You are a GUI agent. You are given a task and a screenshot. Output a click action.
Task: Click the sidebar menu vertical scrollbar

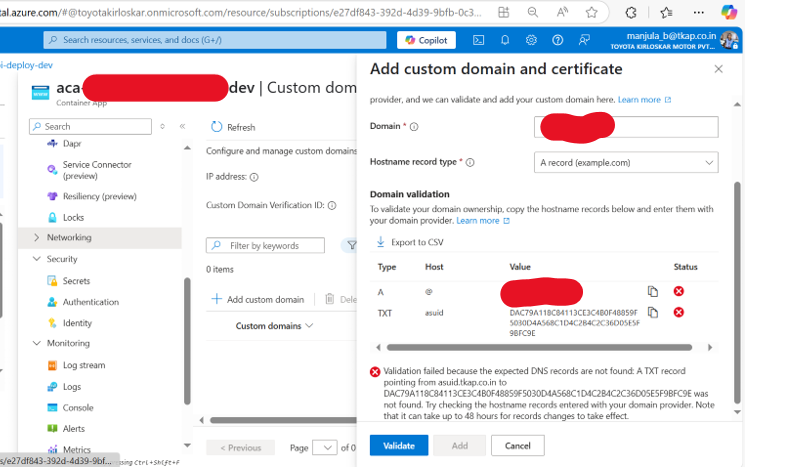pos(187,341)
